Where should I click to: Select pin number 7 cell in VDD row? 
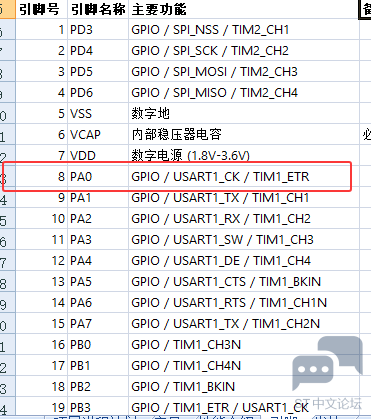[42, 156]
